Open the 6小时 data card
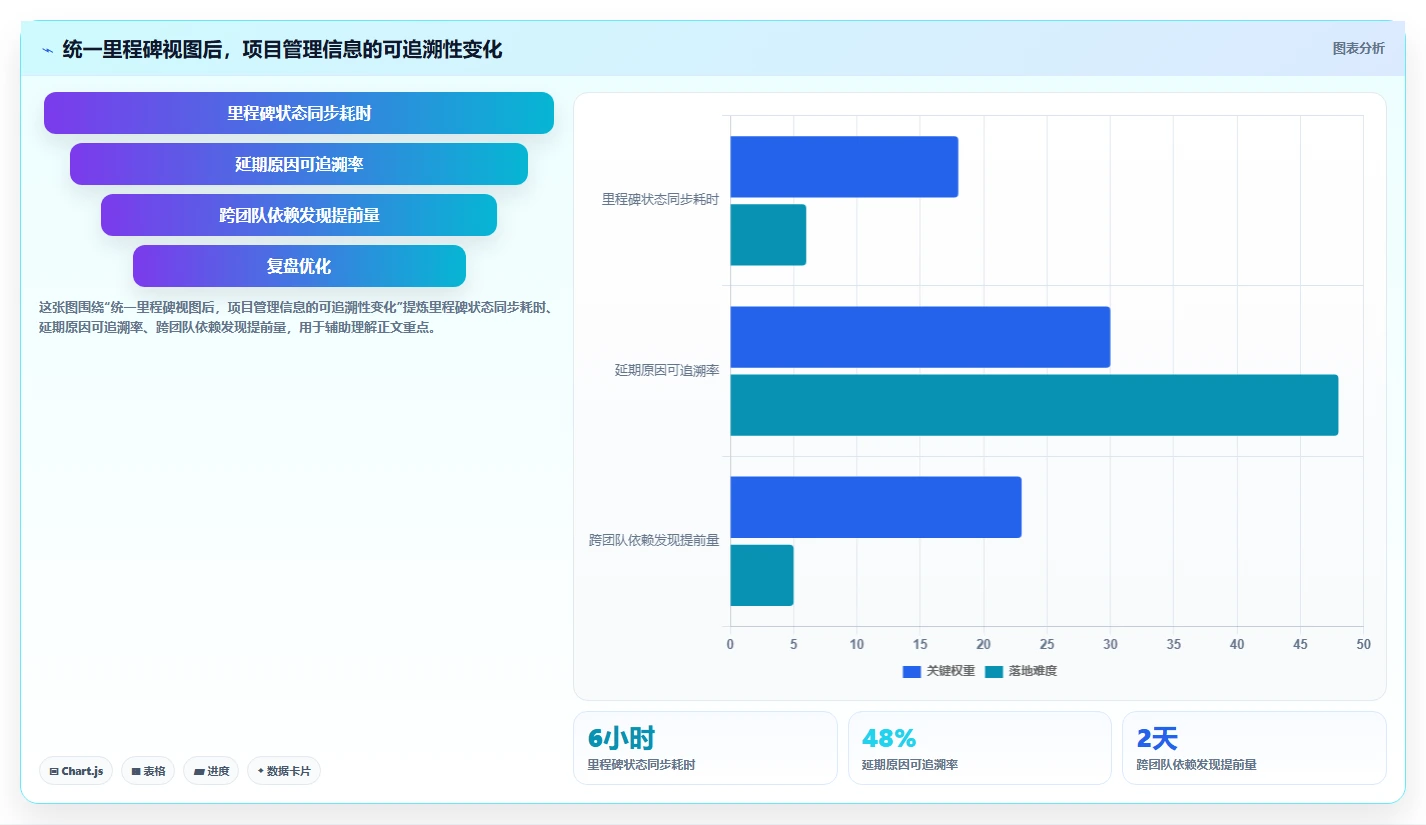Screen dimensions: 1426x825 coord(705,748)
